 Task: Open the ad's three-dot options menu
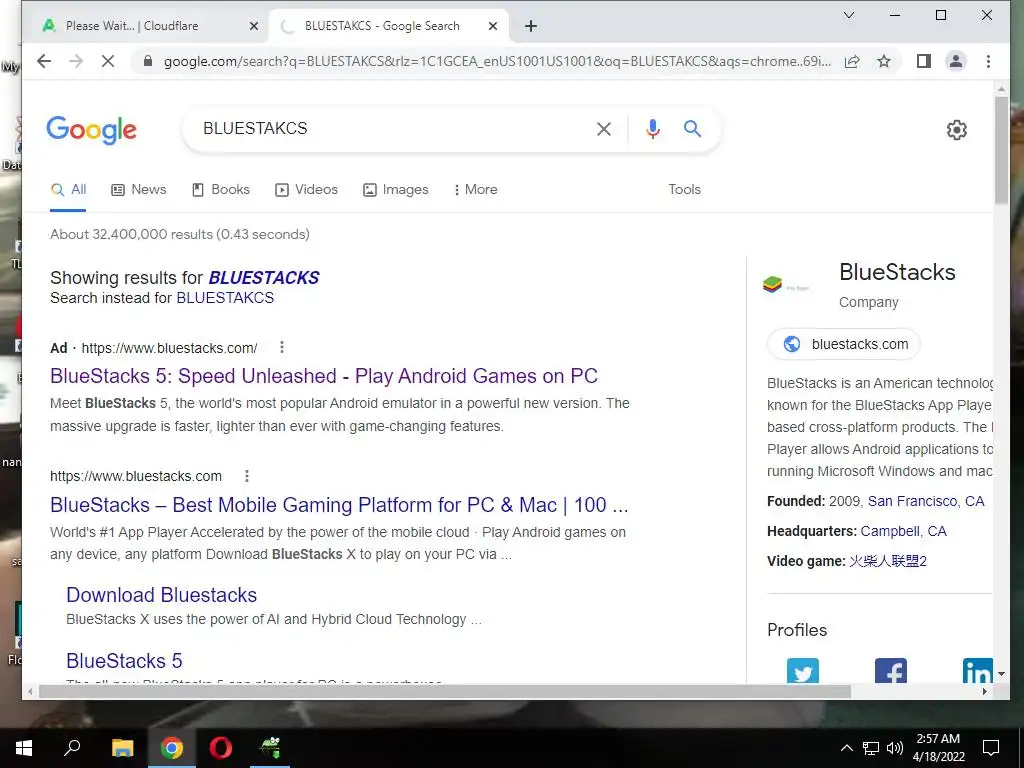(281, 347)
